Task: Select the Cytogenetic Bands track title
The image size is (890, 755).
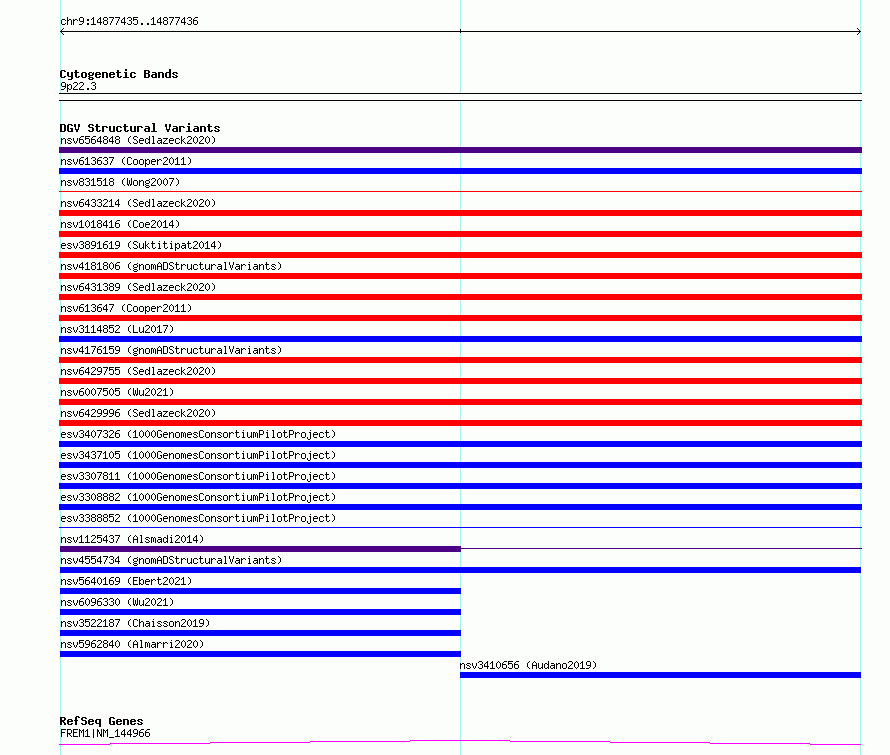Action: click(x=119, y=74)
